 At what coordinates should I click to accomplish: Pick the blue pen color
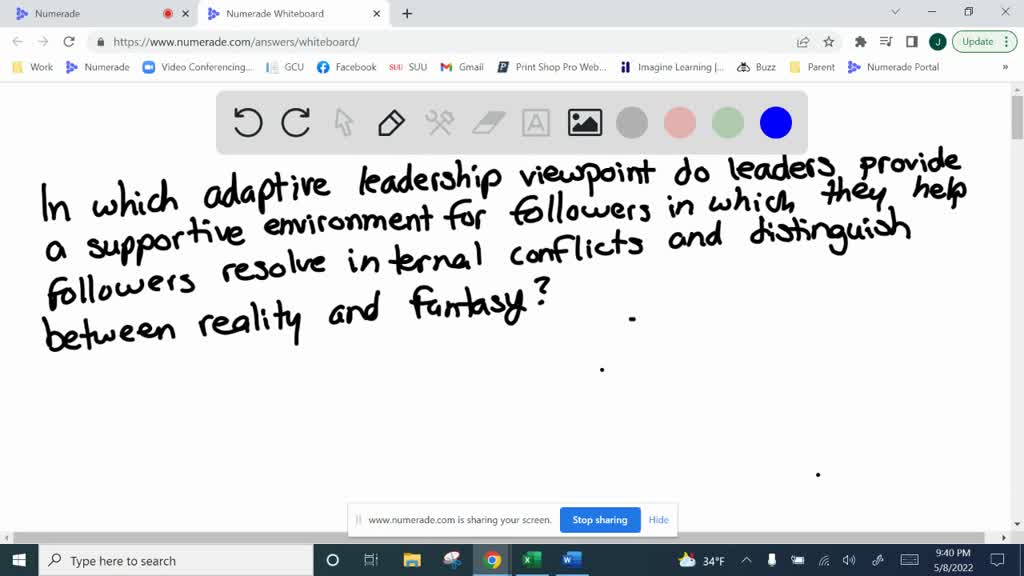pos(776,123)
